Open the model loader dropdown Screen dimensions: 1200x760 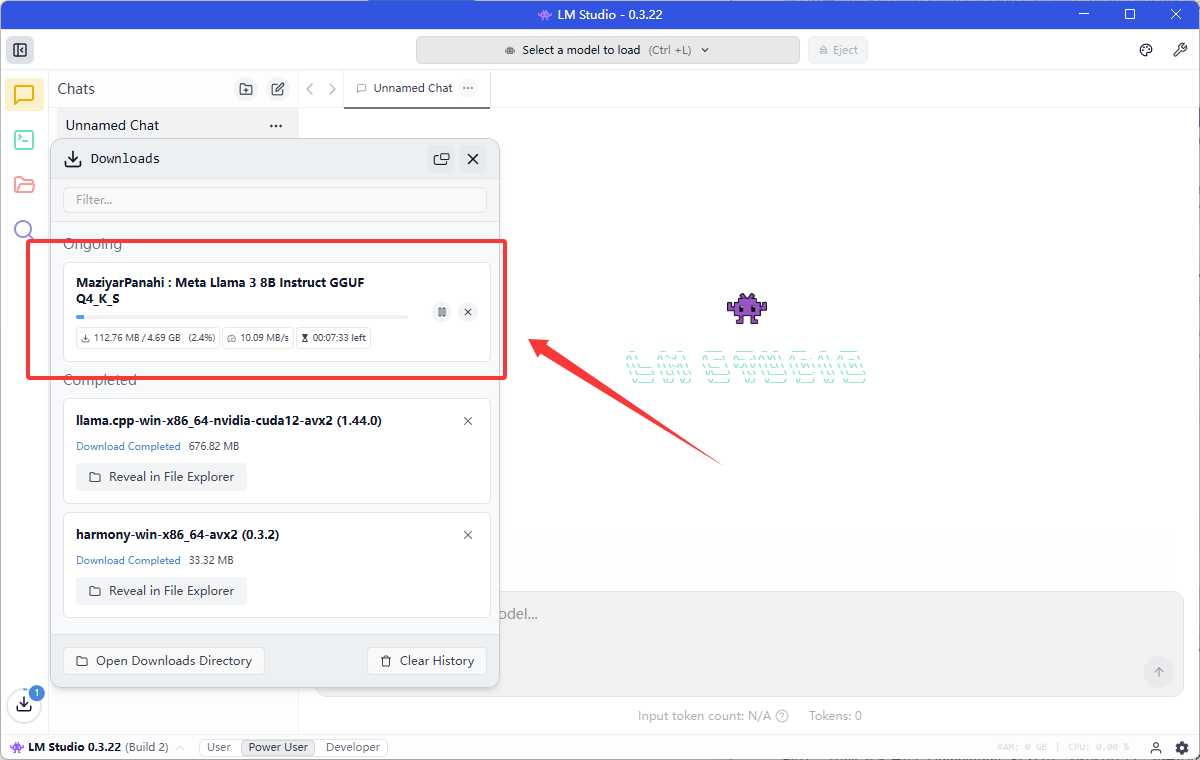point(608,50)
